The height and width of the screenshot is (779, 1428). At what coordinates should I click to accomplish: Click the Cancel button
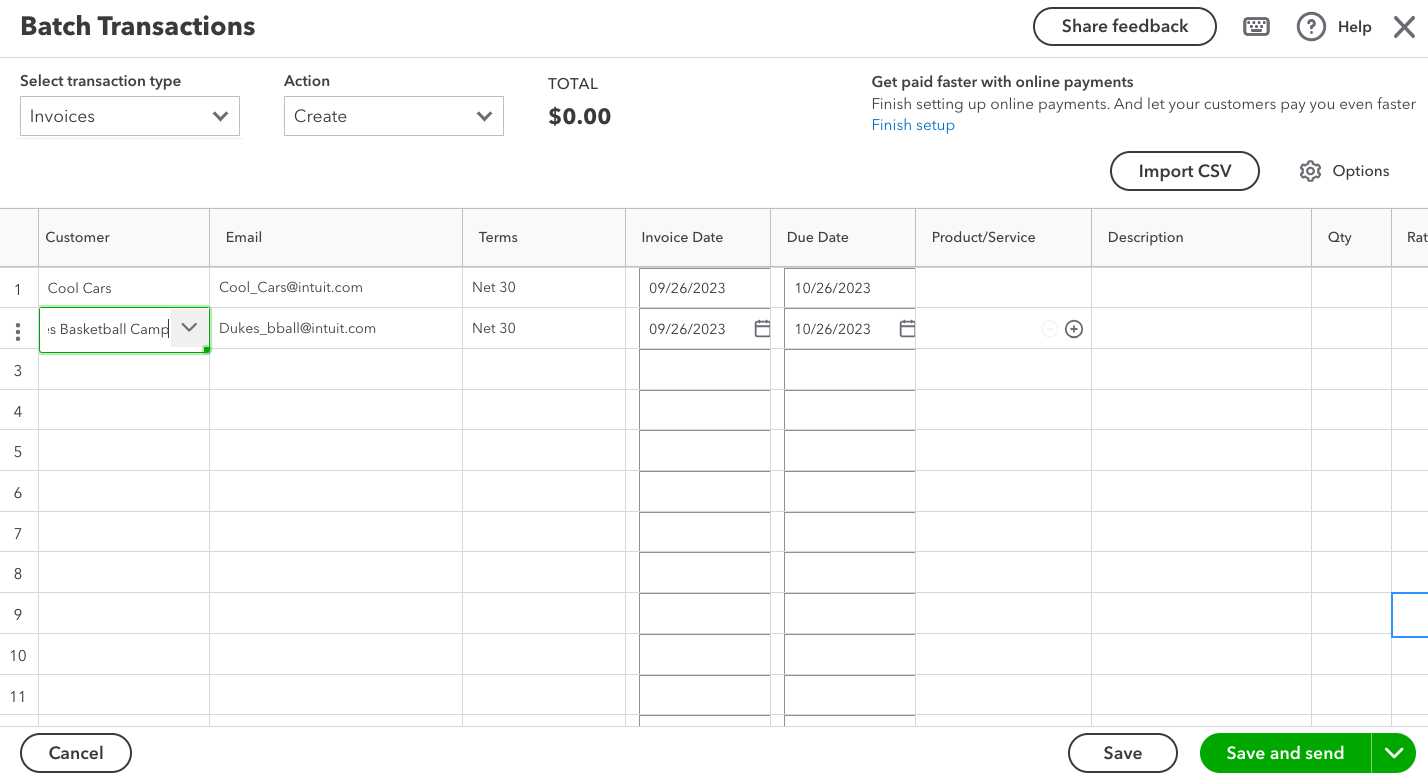(76, 753)
